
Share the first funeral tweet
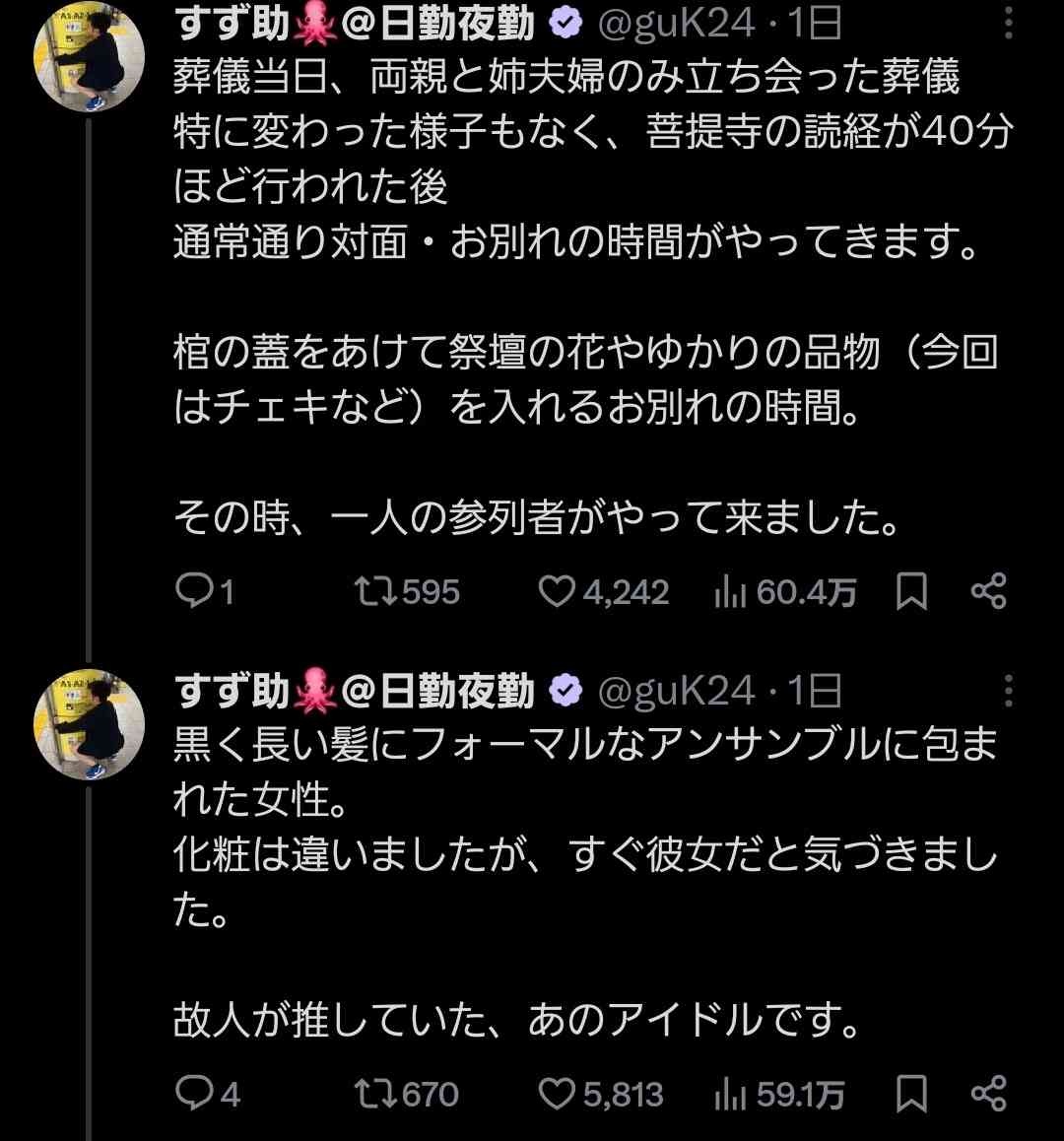[x=988, y=591]
